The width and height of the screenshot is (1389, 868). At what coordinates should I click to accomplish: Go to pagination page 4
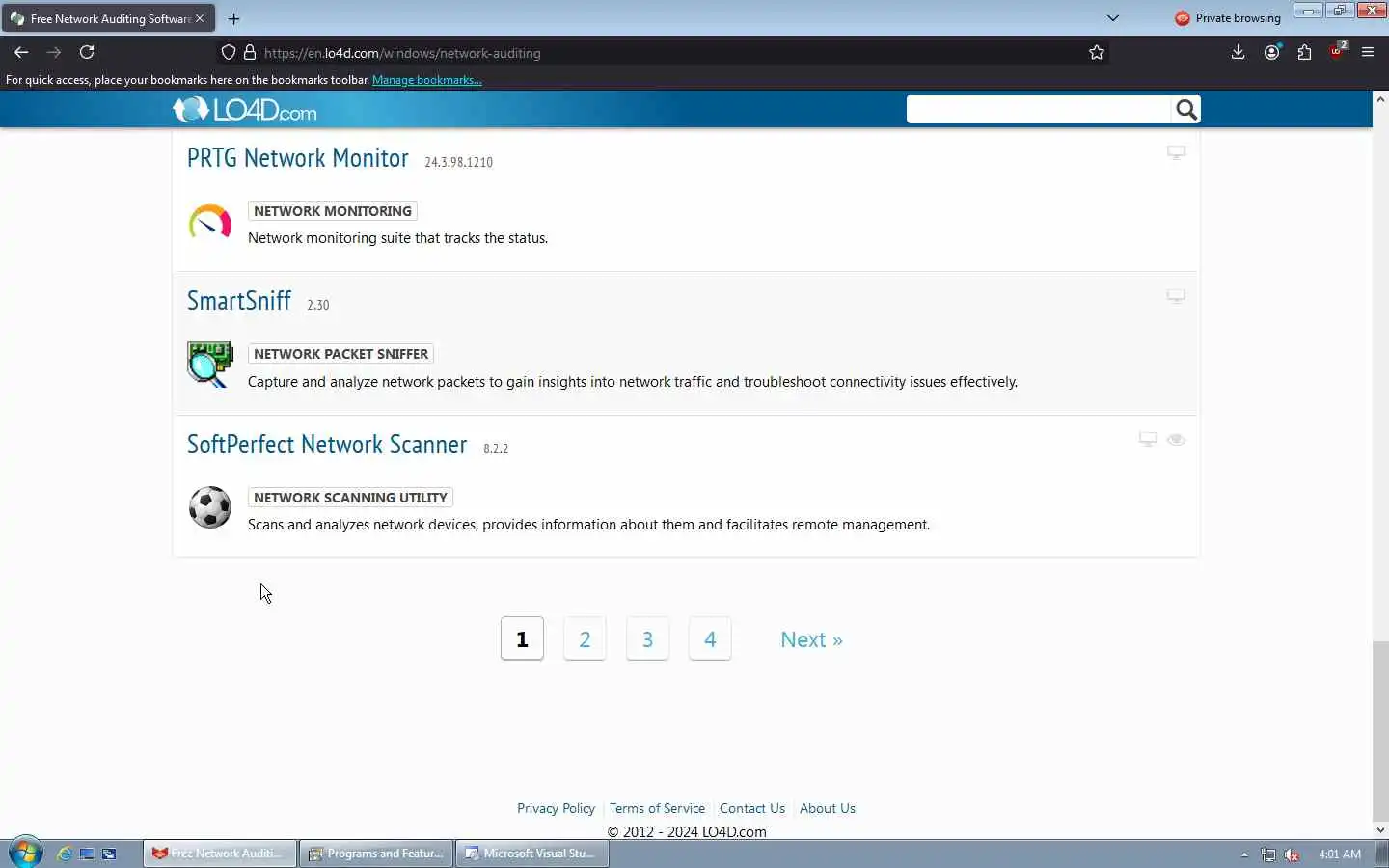pos(710,638)
